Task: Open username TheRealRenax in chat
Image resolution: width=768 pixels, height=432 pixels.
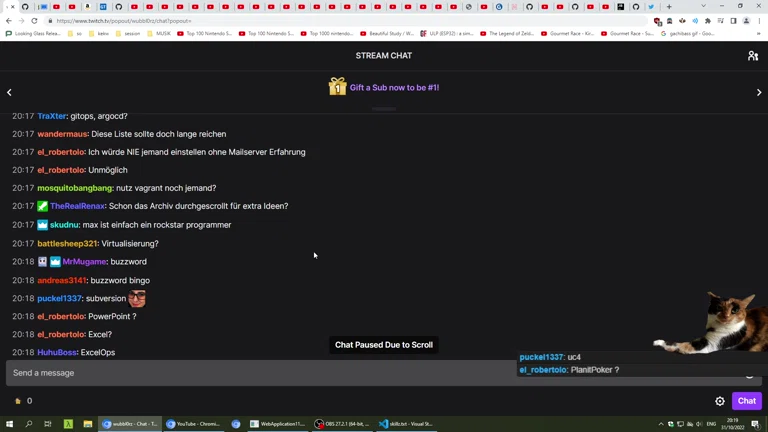Action: pyautogui.click(x=77, y=206)
